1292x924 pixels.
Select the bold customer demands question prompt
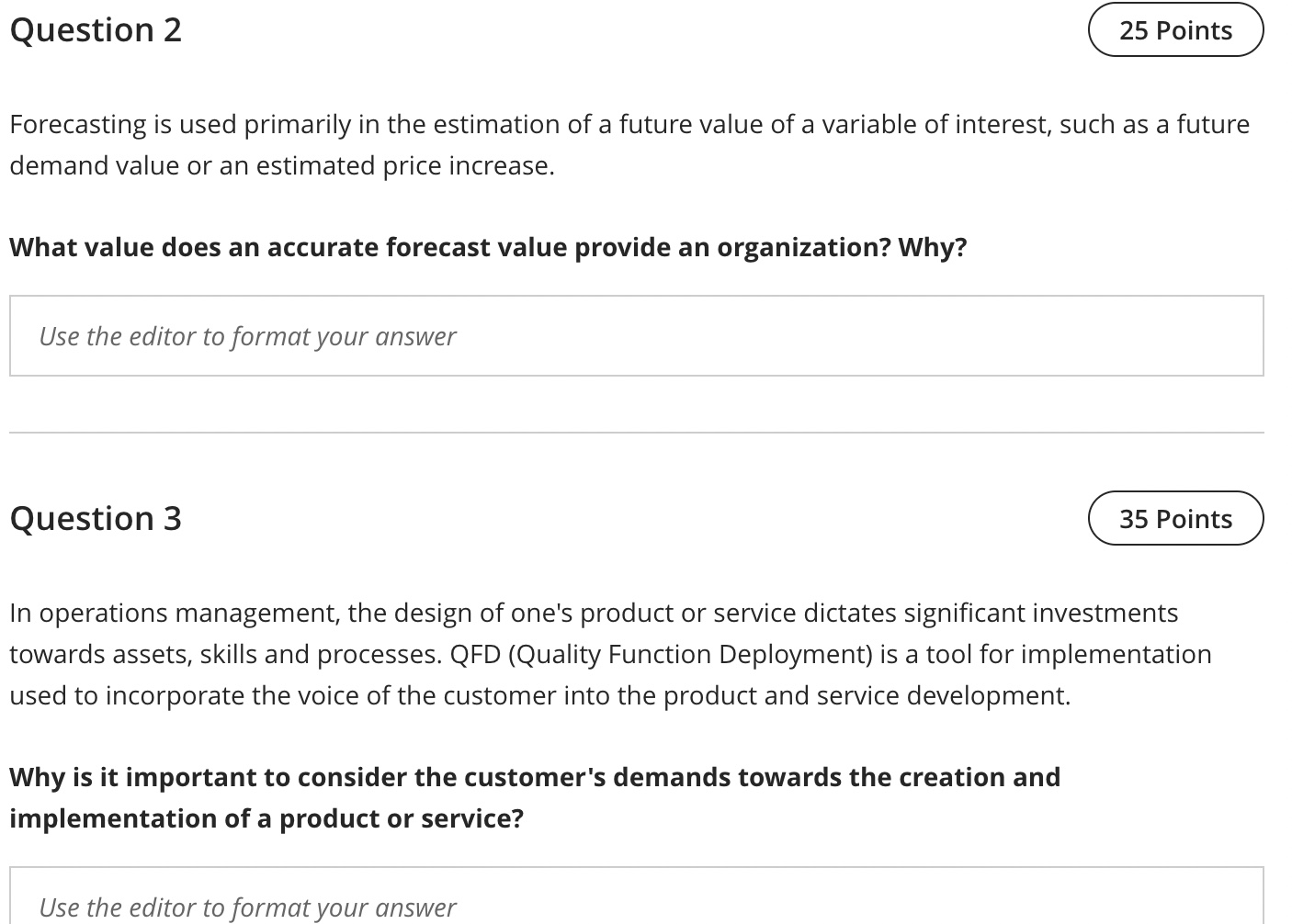[x=535, y=797]
